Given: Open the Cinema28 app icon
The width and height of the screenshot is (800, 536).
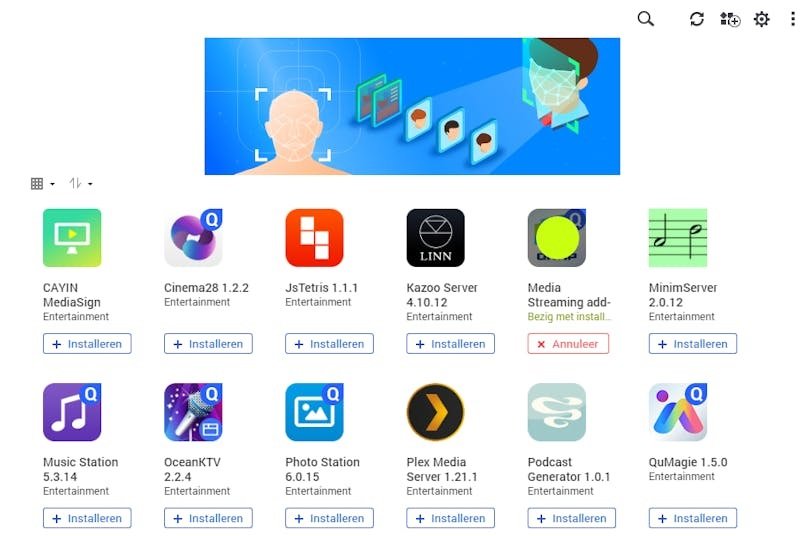Looking at the screenshot, I should (x=193, y=238).
